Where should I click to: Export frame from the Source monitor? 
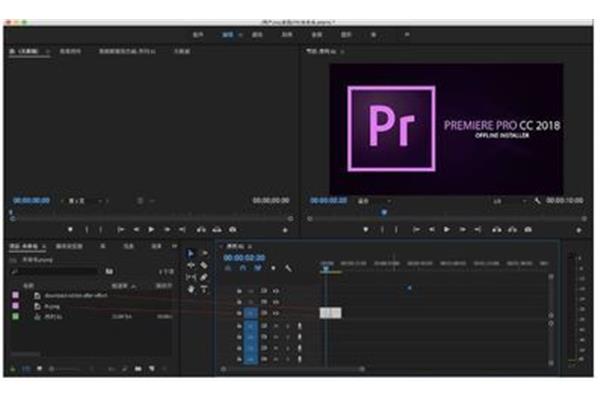pos(232,230)
